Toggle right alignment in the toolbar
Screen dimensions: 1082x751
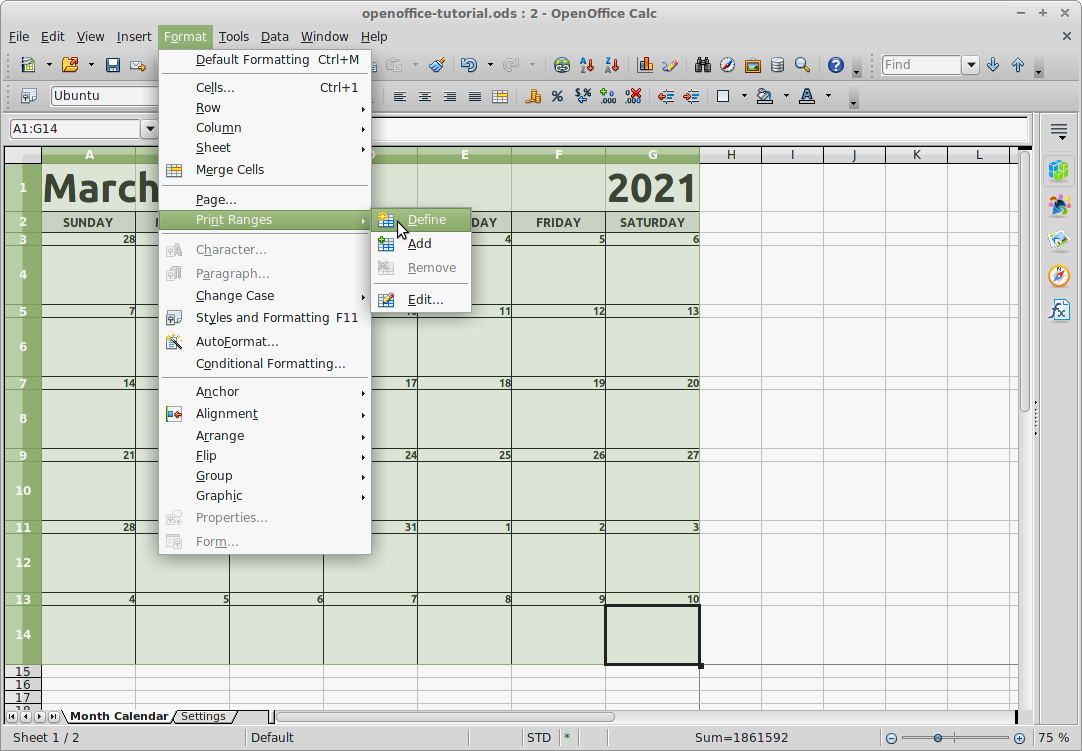coord(449,96)
